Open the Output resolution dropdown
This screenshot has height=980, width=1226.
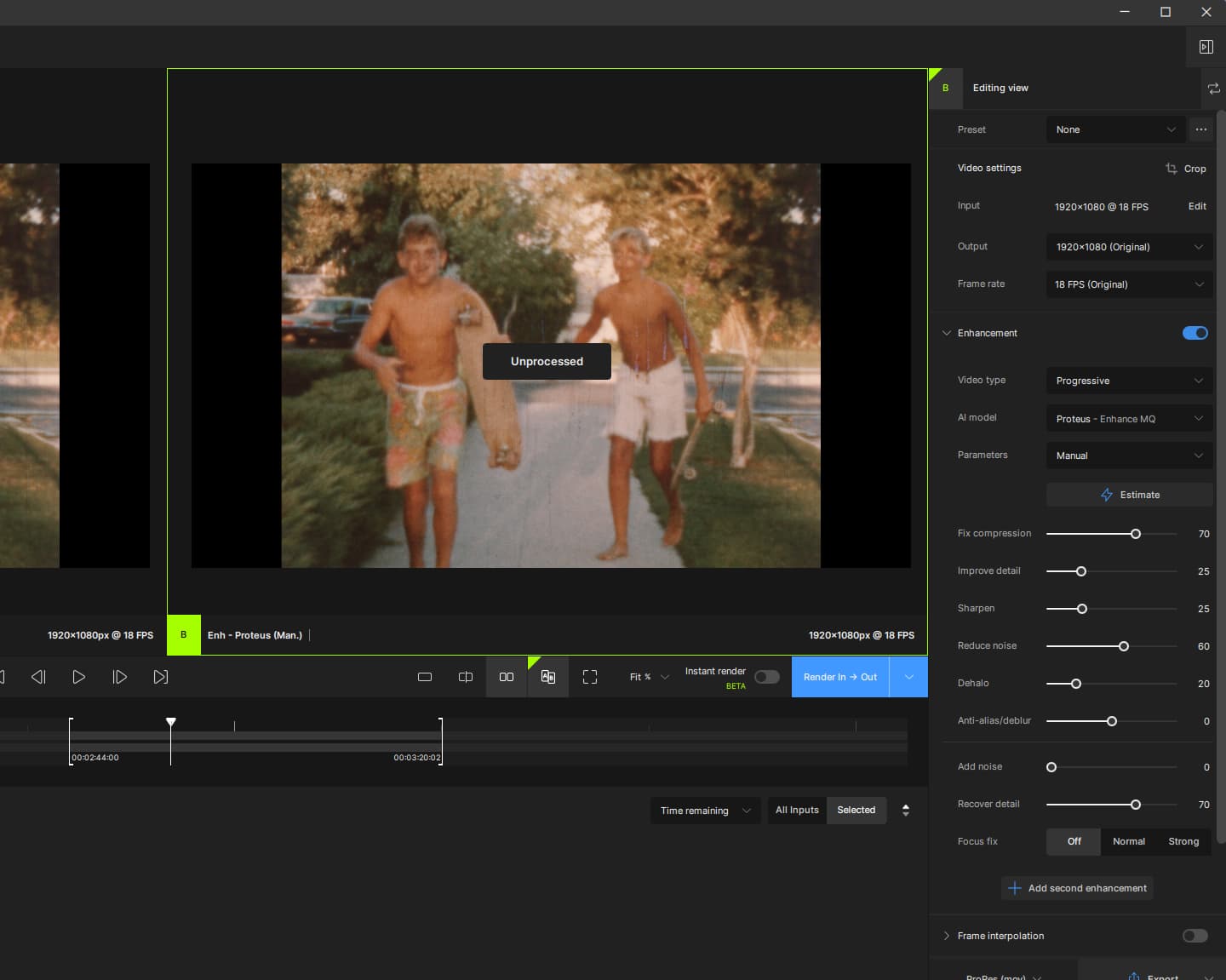(x=1128, y=247)
